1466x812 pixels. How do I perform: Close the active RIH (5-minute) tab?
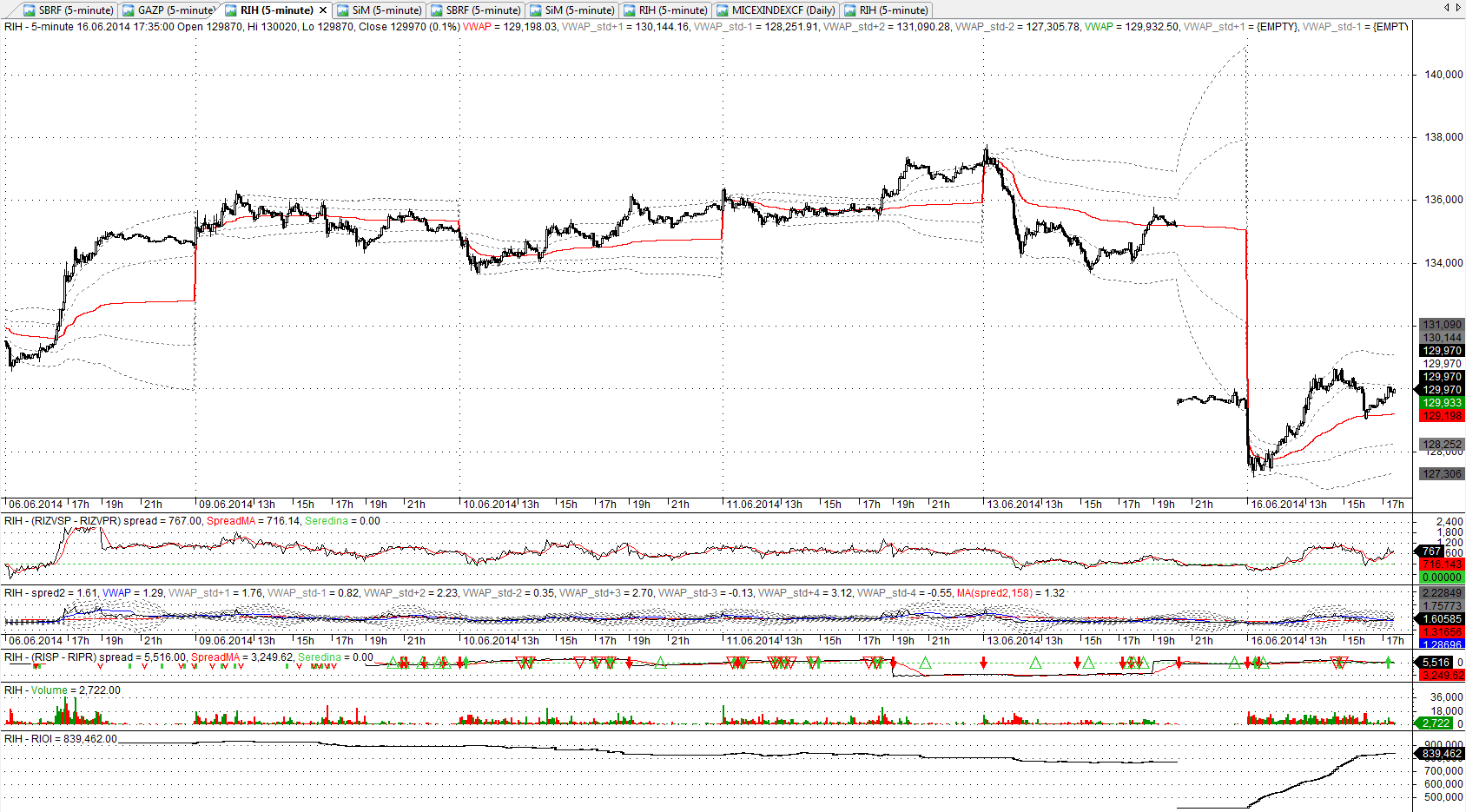tap(323, 10)
